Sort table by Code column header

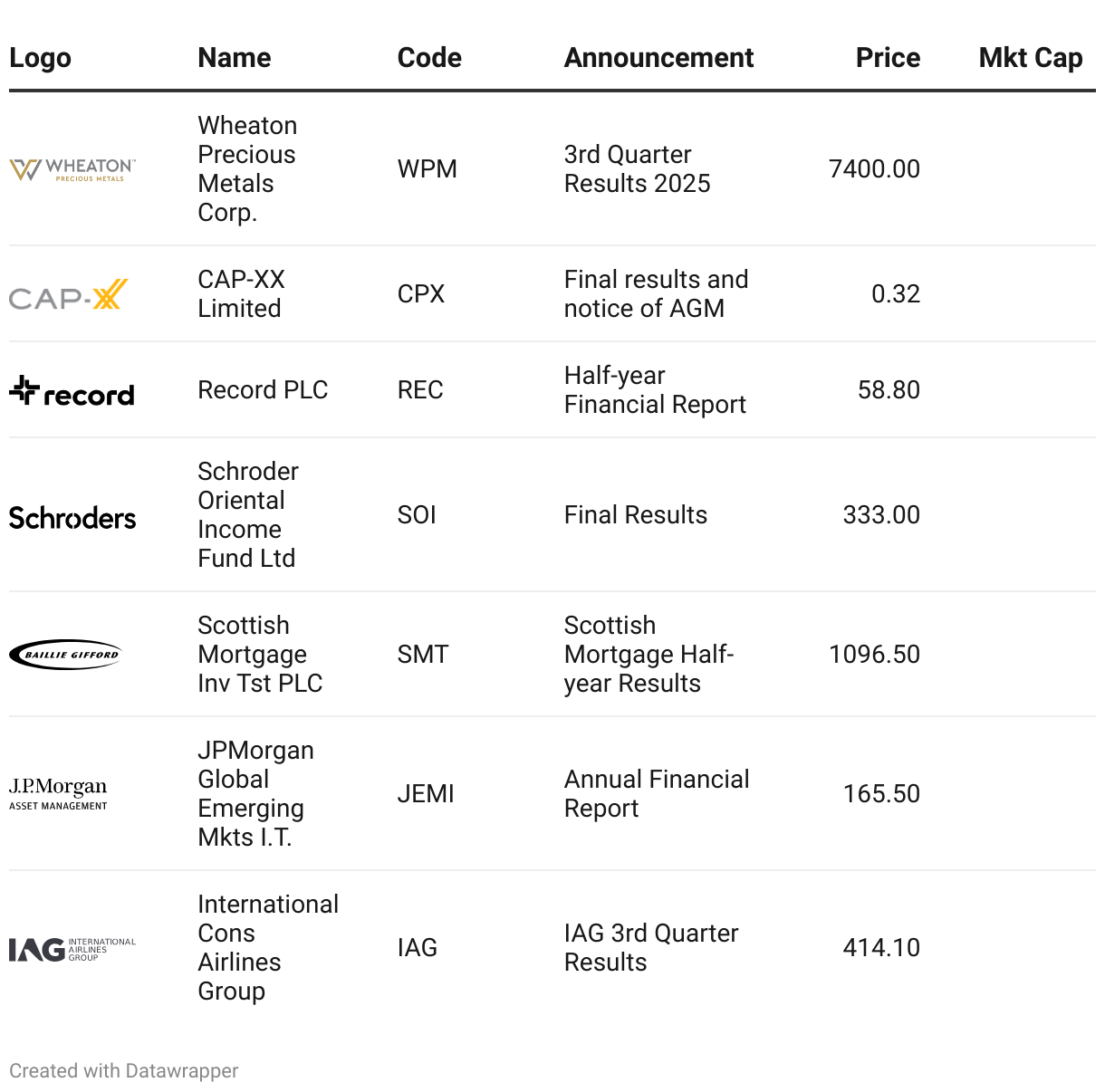coord(429,58)
